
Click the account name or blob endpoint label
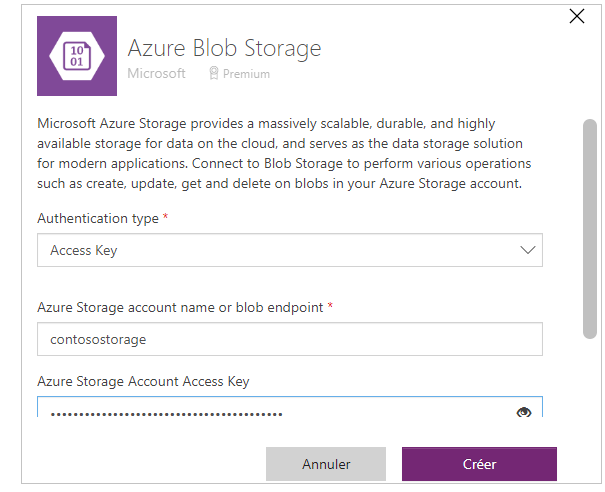tap(180, 308)
